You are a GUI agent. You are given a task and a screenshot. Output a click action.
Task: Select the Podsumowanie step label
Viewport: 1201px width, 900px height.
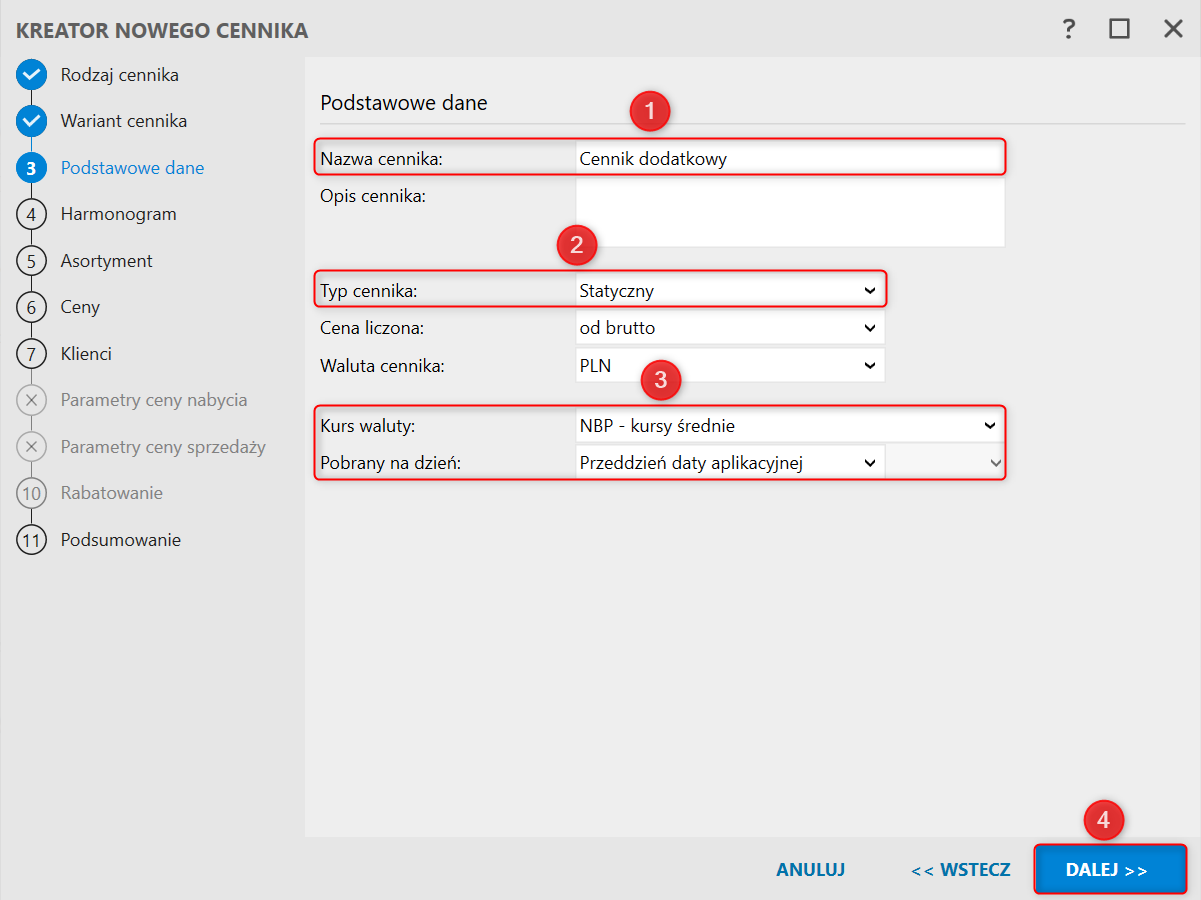(120, 540)
